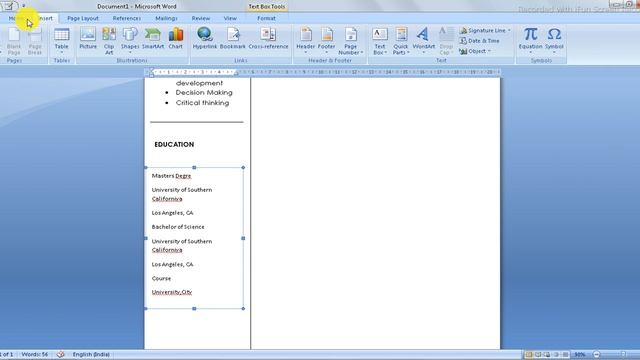
Task: Click the zoom percentage value
Action: pos(580,355)
